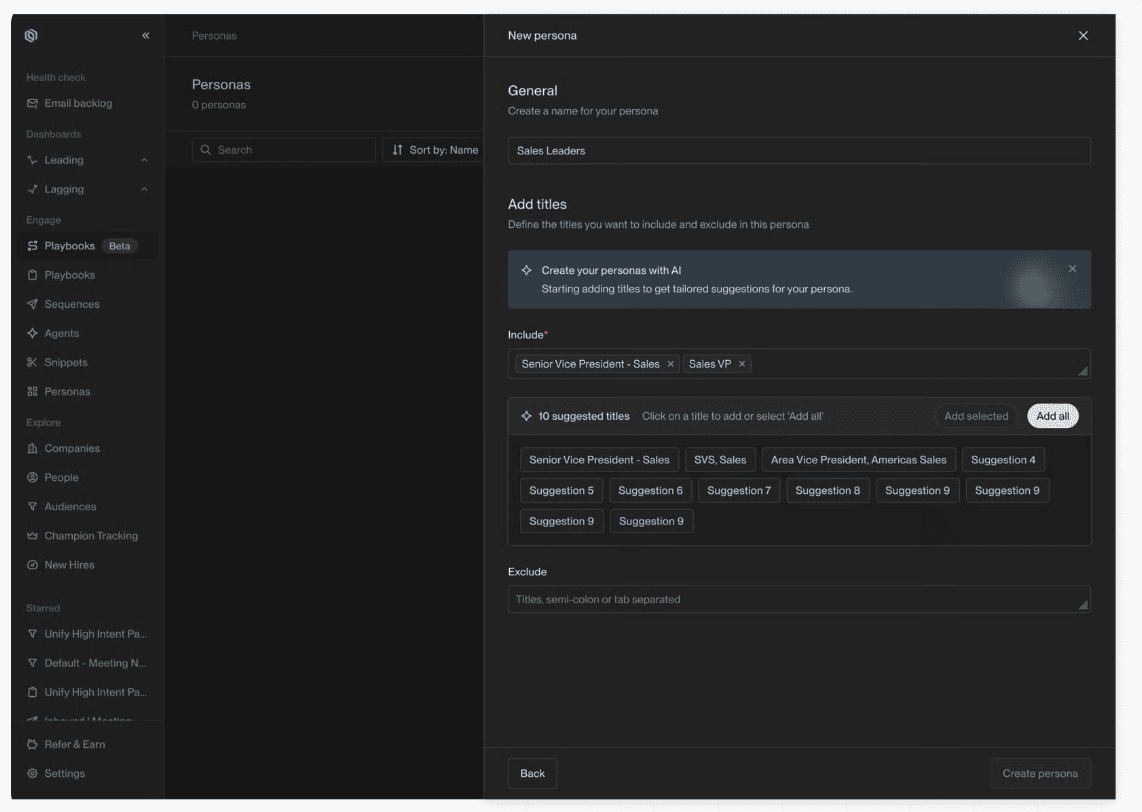Select the Suggestion 7 chip
The image size is (1142, 812).
pos(739,490)
